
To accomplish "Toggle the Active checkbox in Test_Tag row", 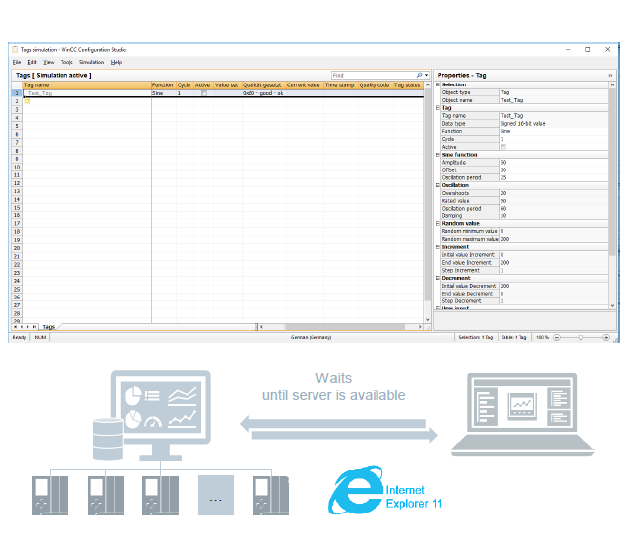I will pos(203,93).
